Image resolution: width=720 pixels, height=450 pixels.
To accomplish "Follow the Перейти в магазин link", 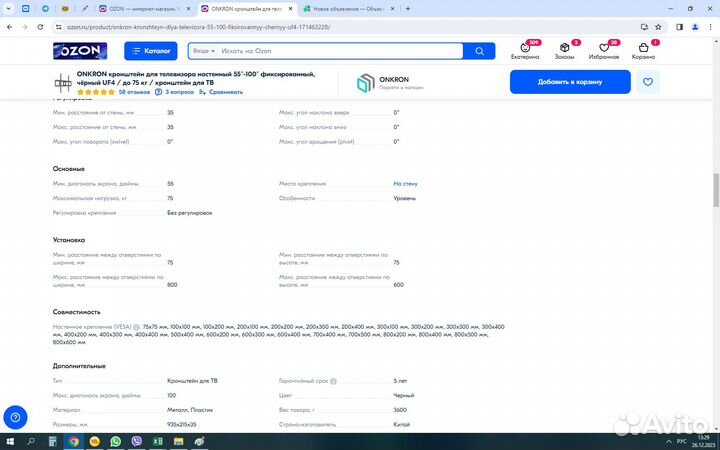I will pos(401,87).
